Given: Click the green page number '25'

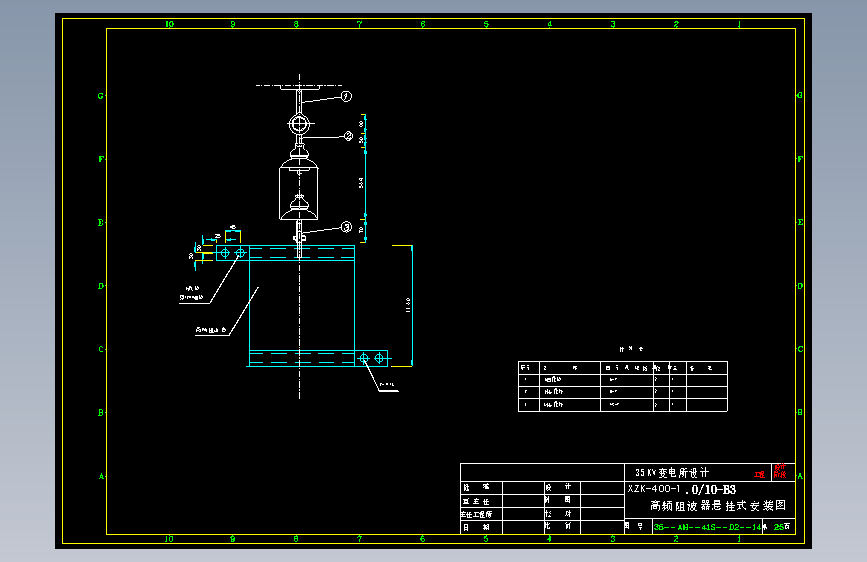Looking at the screenshot, I should [x=779, y=527].
